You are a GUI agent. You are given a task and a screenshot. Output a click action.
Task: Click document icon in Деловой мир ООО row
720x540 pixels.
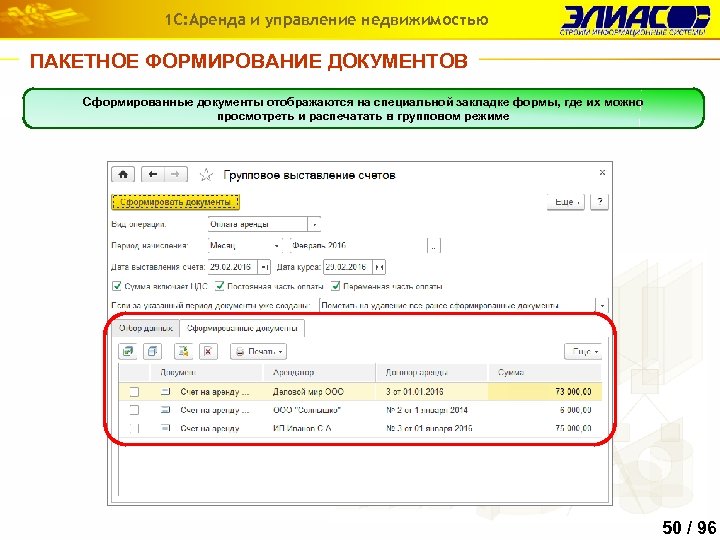(166, 392)
